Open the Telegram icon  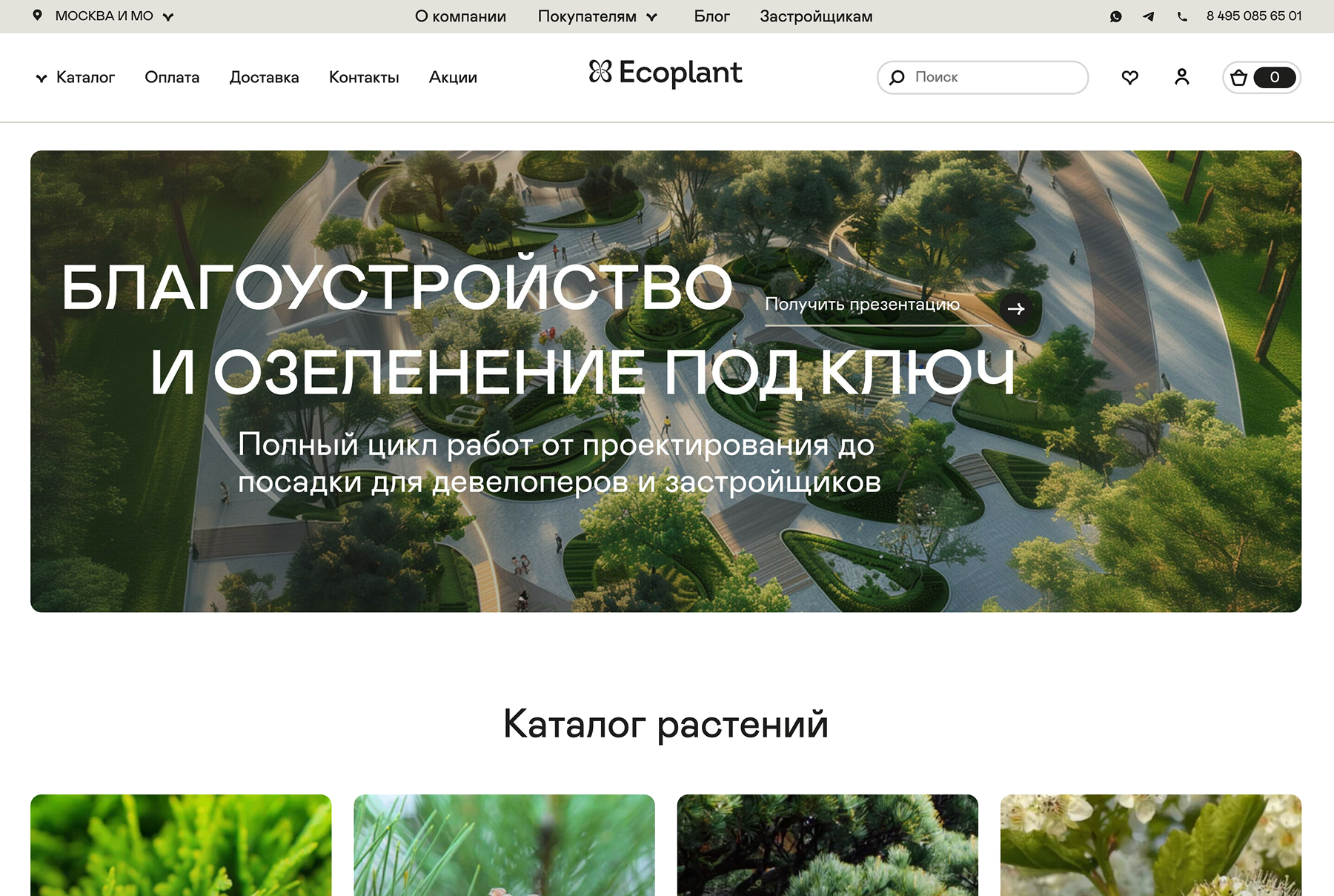(1149, 16)
